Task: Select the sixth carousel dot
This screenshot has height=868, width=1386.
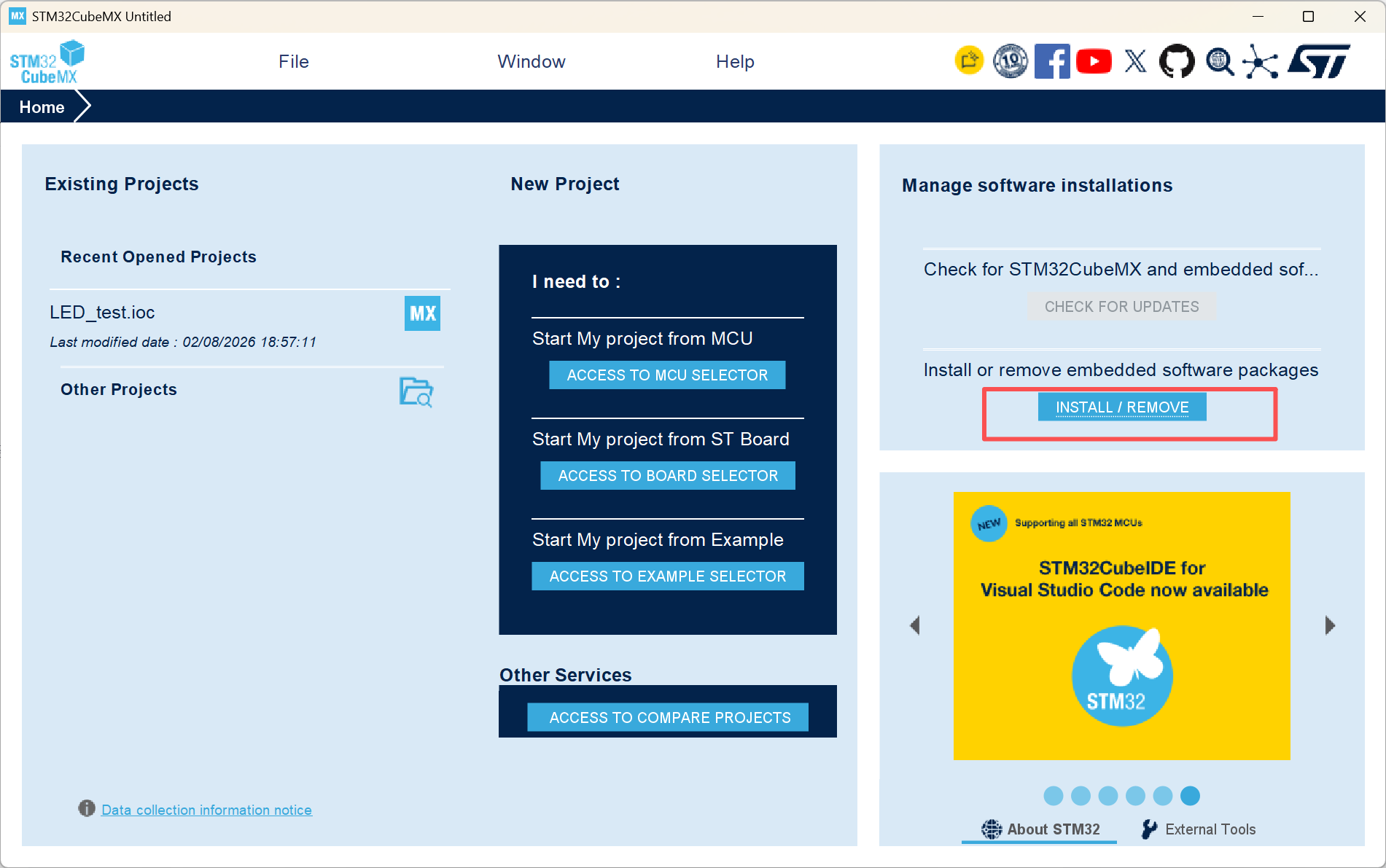Action: click(x=1190, y=796)
